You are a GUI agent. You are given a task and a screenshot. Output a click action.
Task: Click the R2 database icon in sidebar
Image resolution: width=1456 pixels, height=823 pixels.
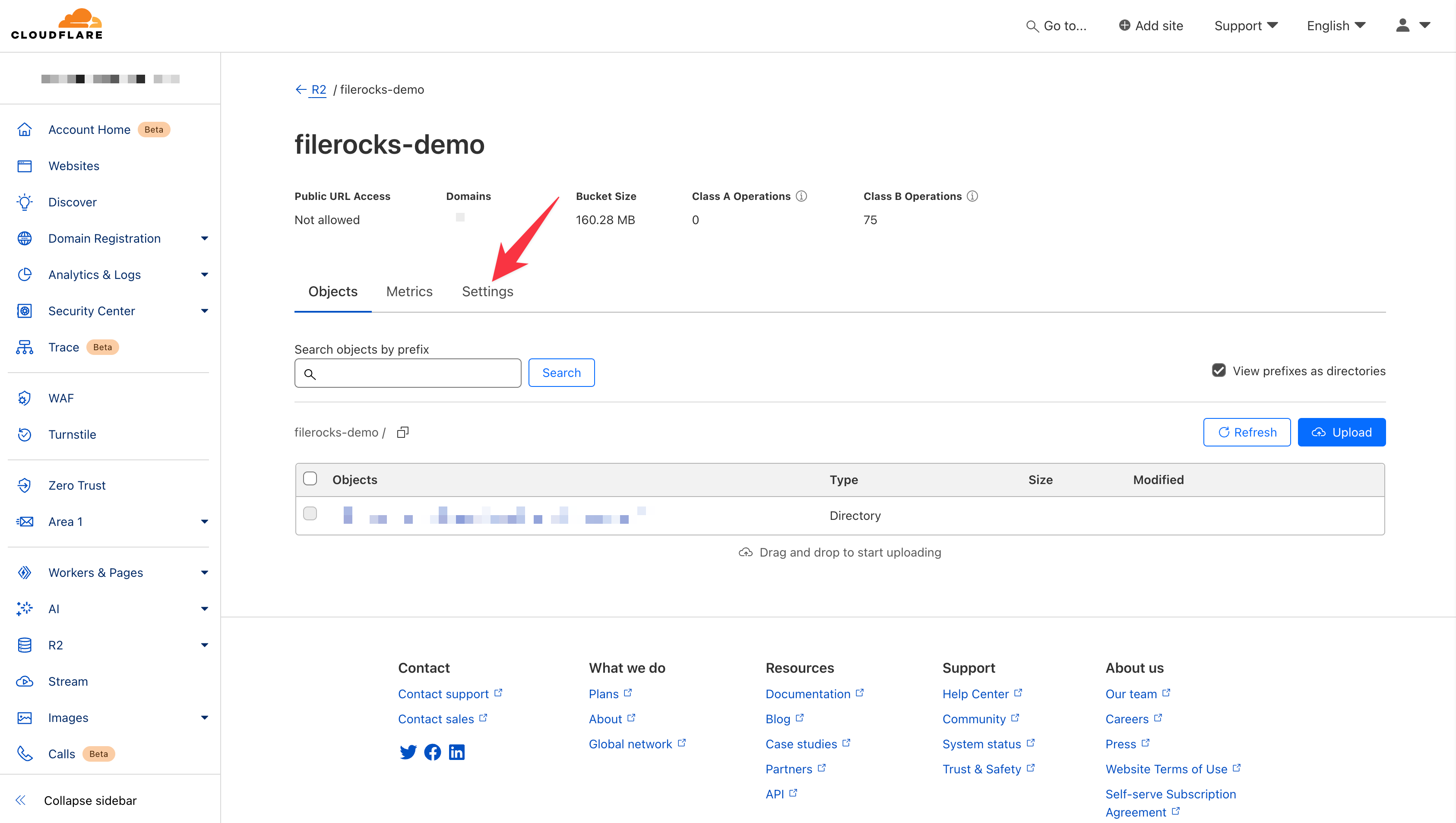[x=24, y=644]
